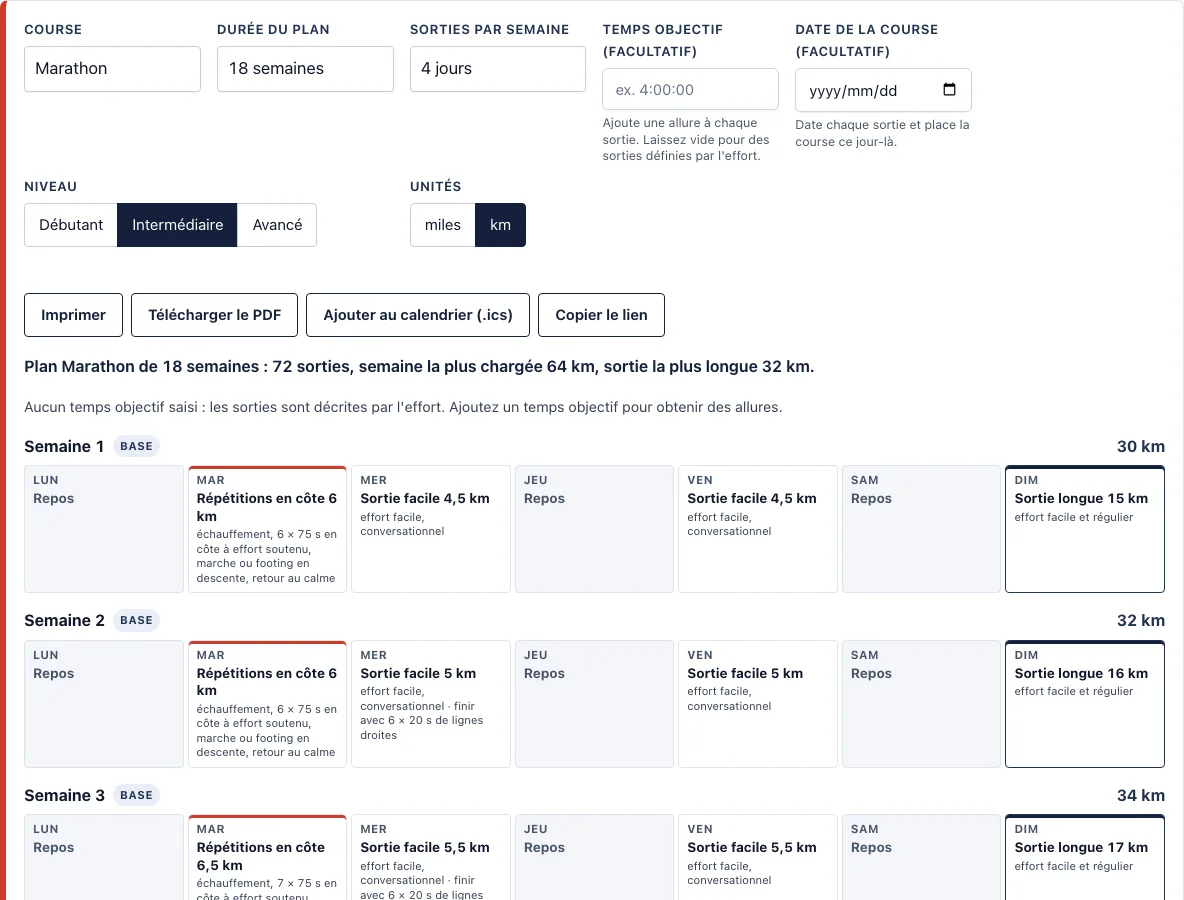
Task: Switch units to km
Action: (x=500, y=225)
